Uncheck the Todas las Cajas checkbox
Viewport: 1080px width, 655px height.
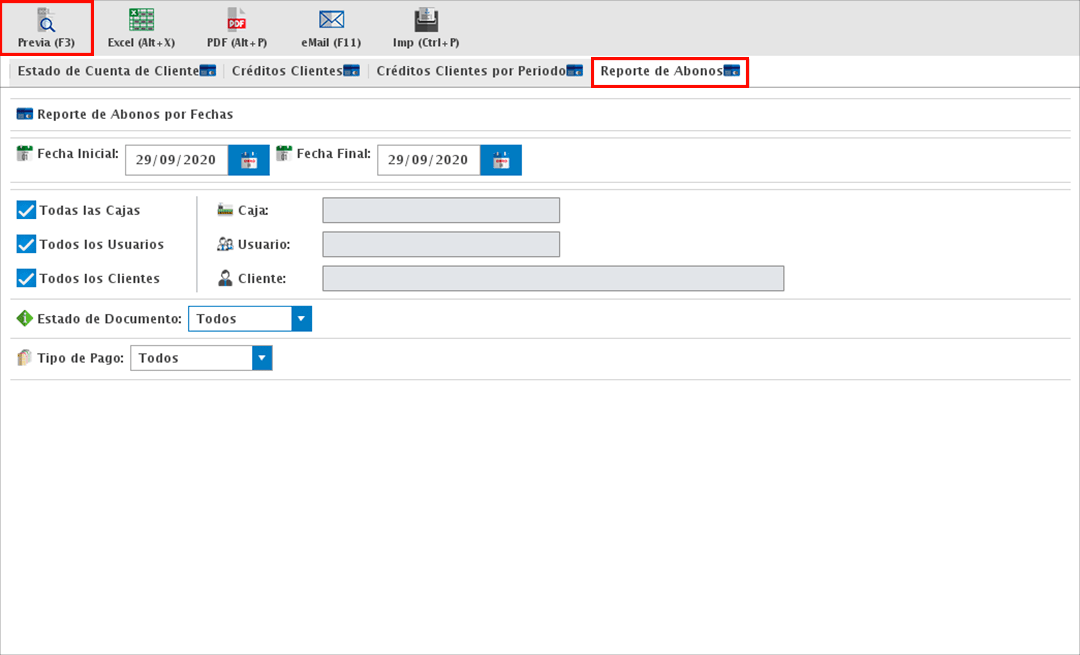pos(27,210)
